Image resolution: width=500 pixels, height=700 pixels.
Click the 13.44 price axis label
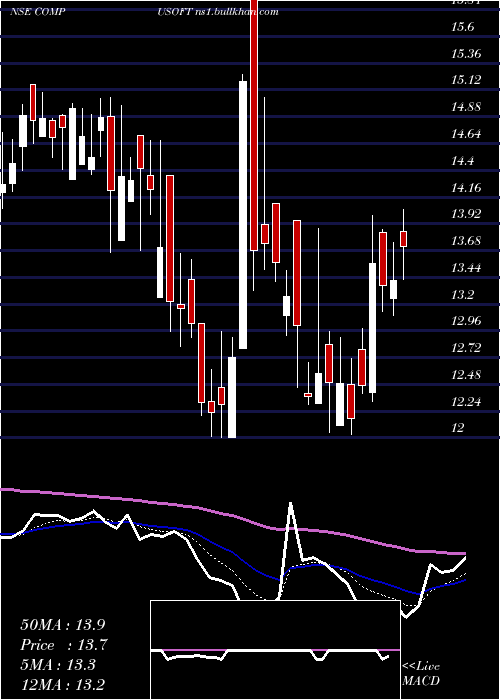coord(466,267)
